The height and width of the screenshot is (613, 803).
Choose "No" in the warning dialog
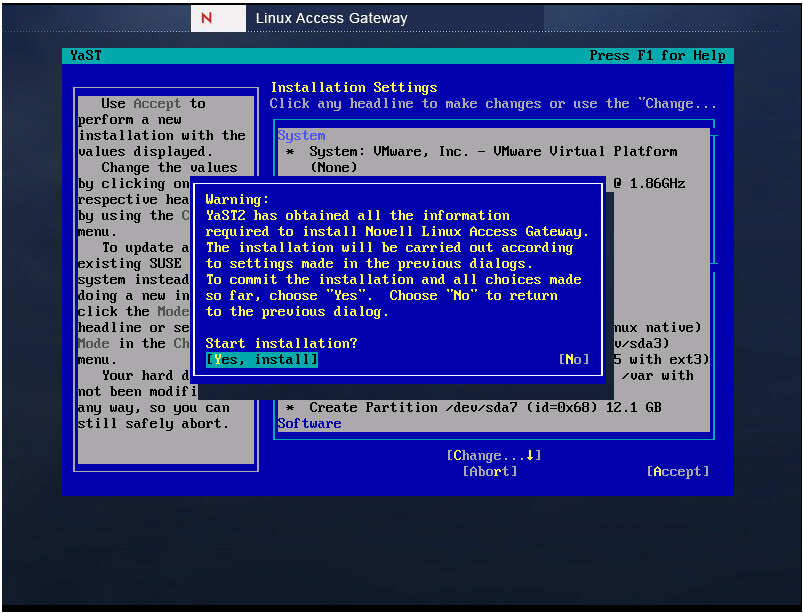[574, 360]
